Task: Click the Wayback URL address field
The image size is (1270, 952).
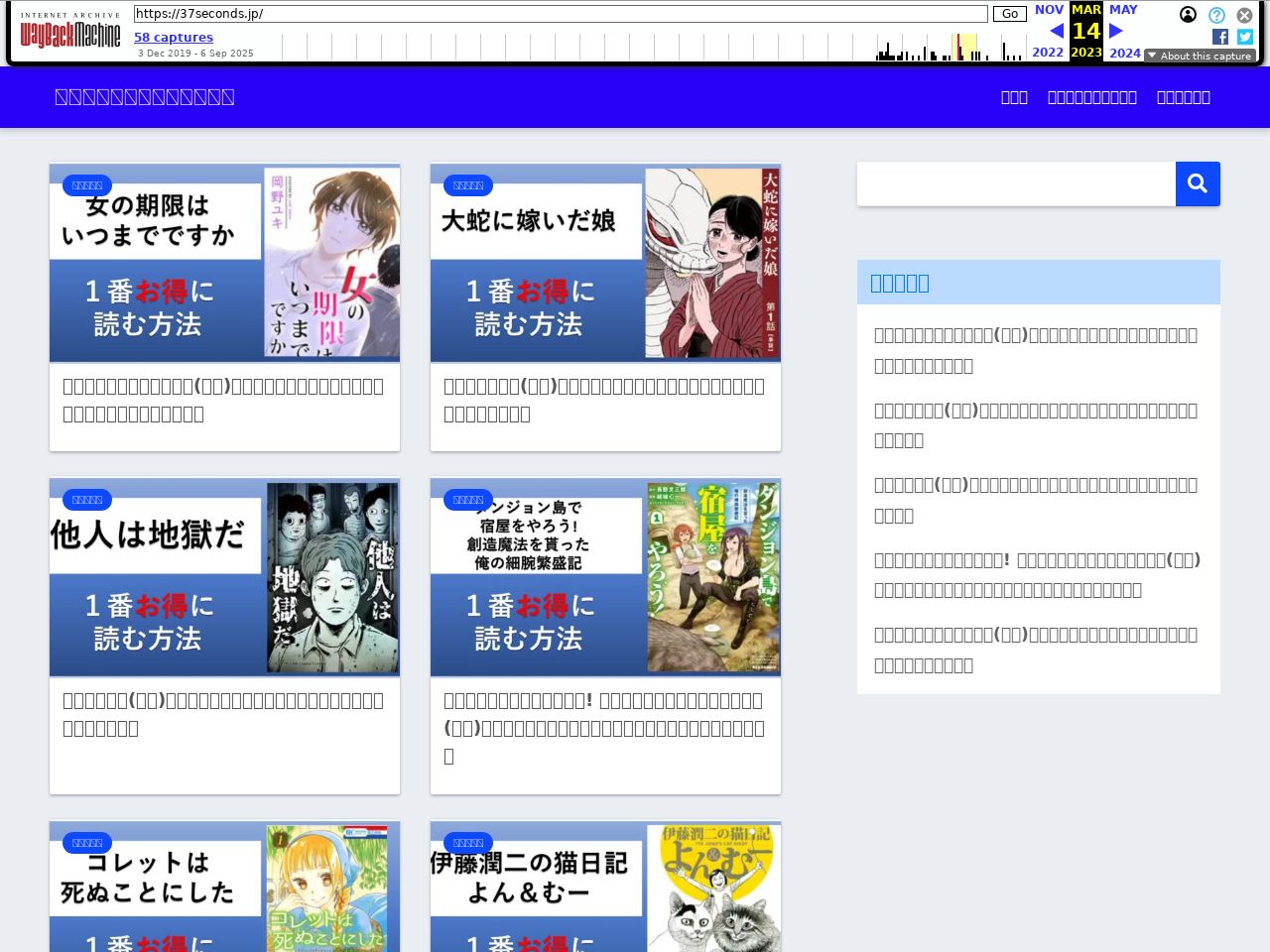Action: pos(561,14)
